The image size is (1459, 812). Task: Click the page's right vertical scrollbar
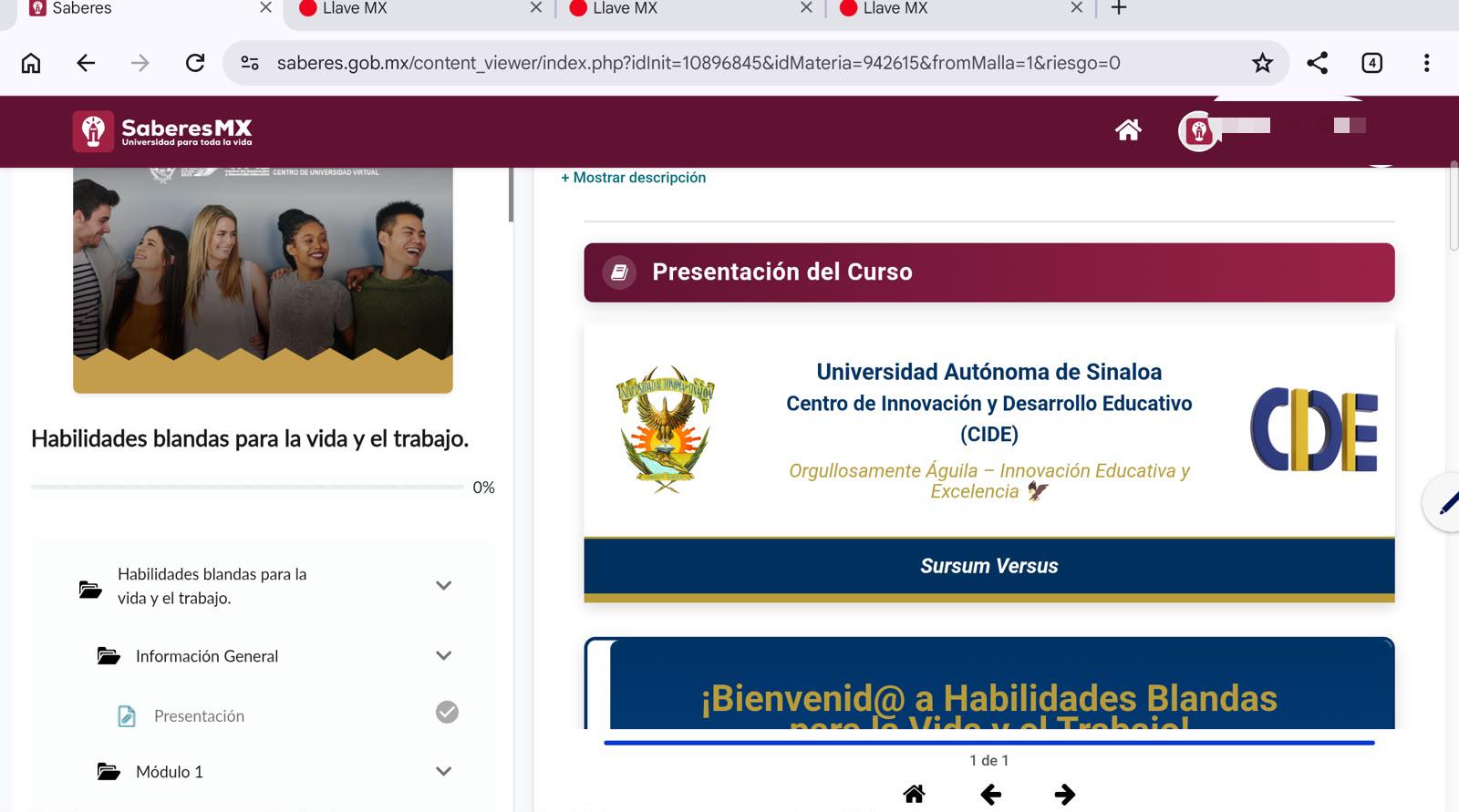coord(1454,205)
